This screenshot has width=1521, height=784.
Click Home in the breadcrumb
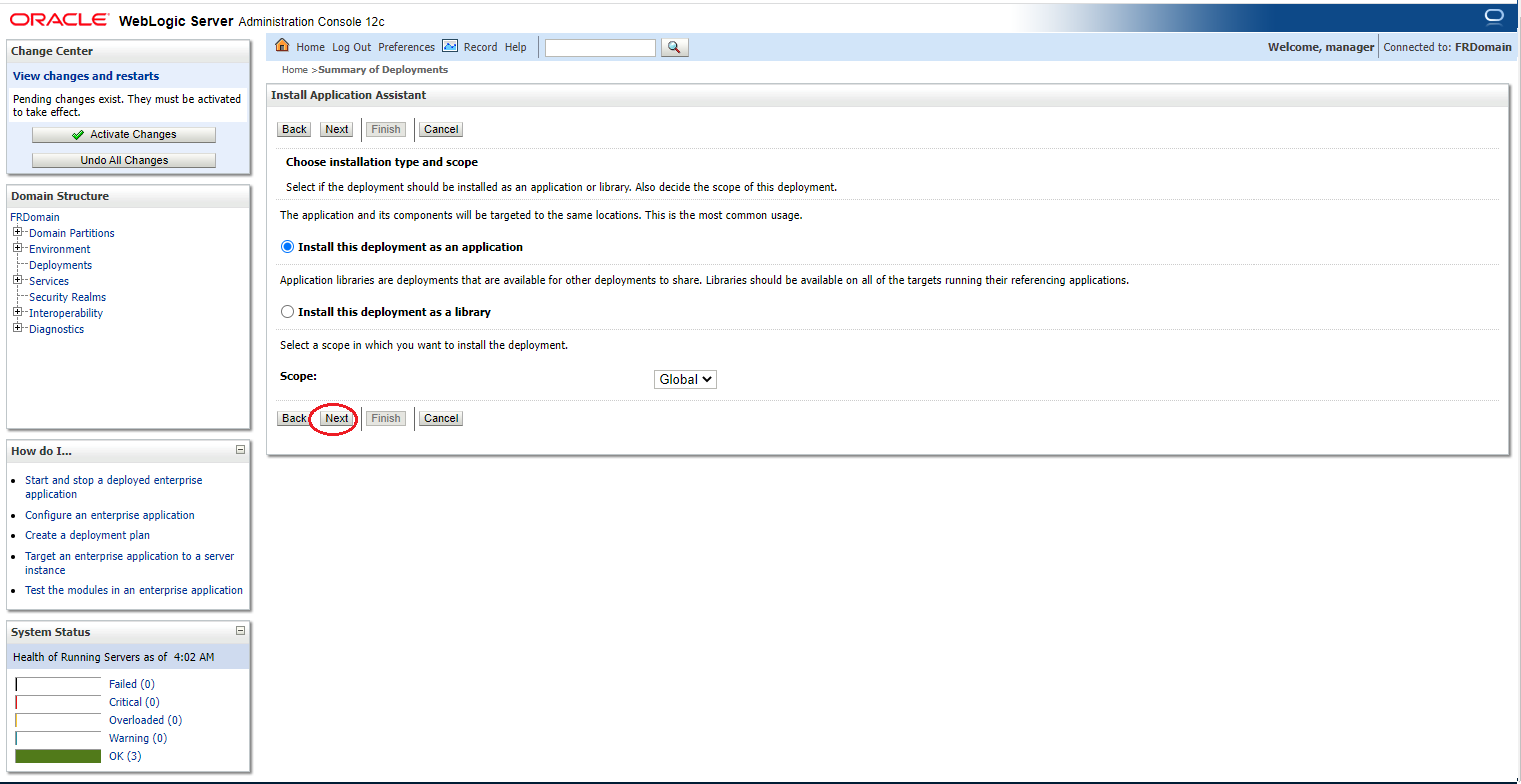[295, 70]
